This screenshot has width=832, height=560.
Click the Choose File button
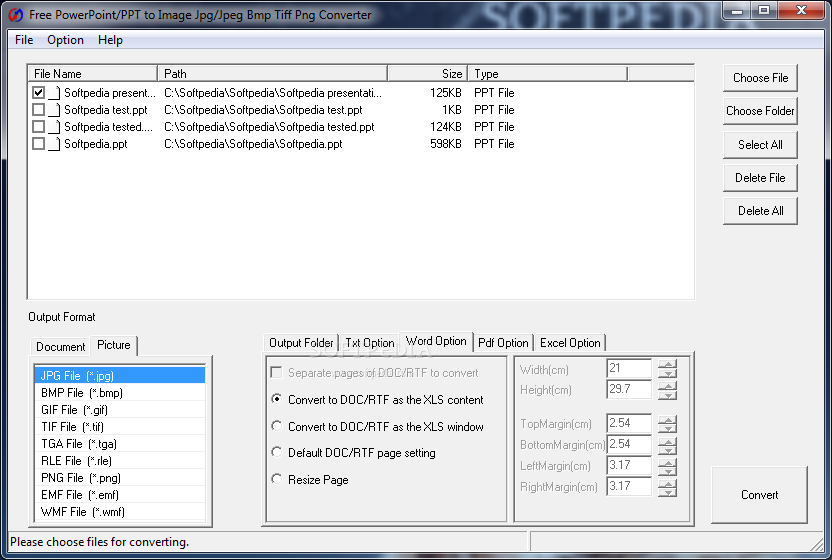click(x=760, y=78)
